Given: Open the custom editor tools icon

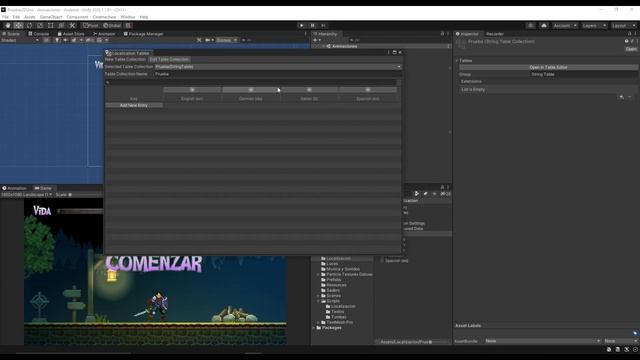Looking at the screenshot, I should point(72,25).
